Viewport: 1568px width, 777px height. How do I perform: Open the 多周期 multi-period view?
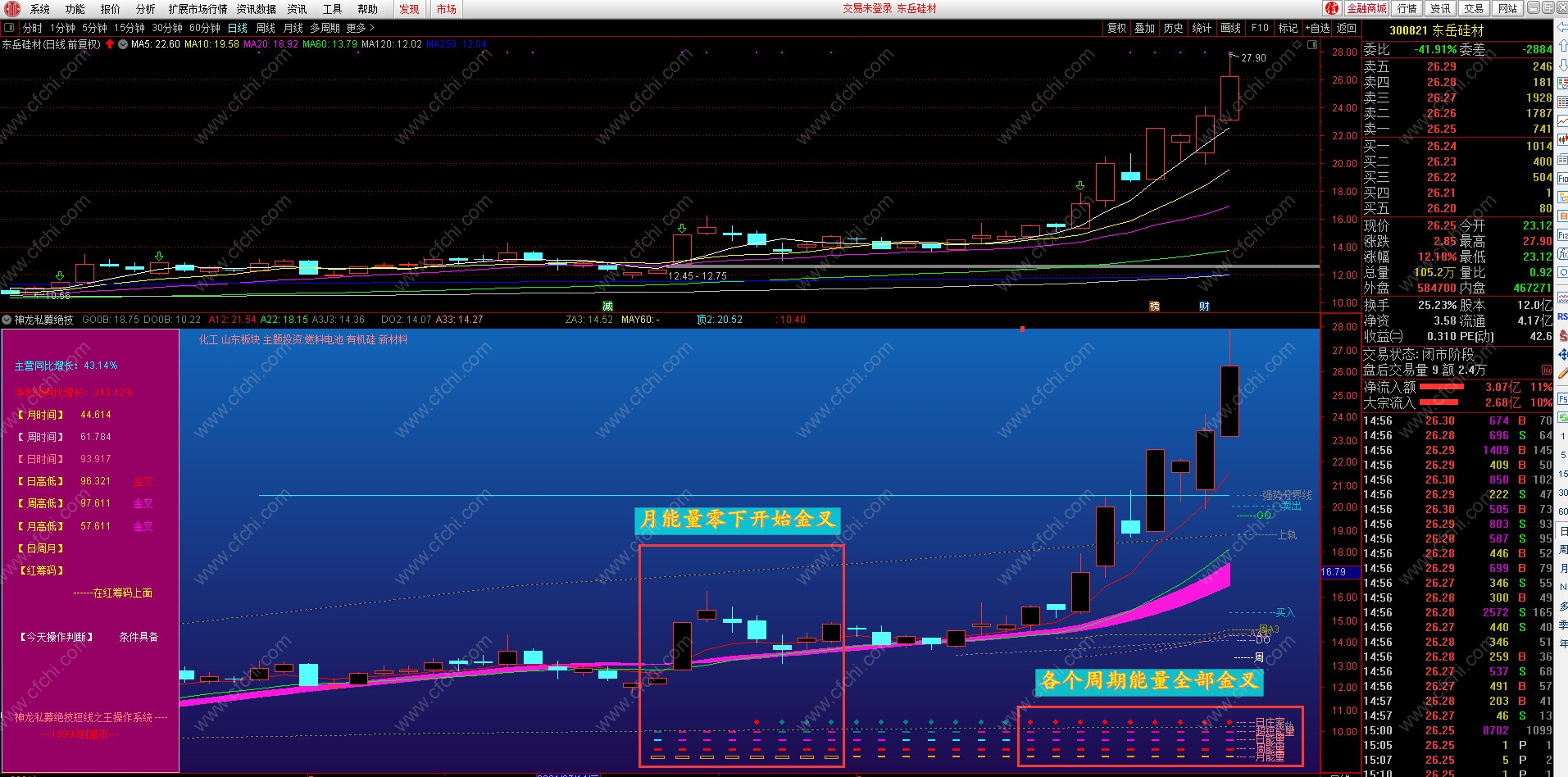point(325,28)
